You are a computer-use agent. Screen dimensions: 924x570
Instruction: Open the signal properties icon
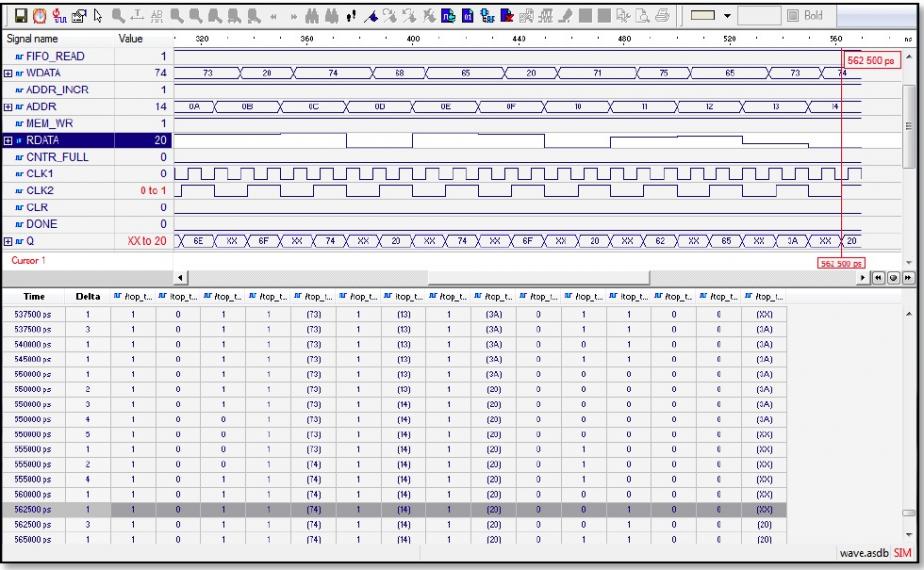(78, 16)
